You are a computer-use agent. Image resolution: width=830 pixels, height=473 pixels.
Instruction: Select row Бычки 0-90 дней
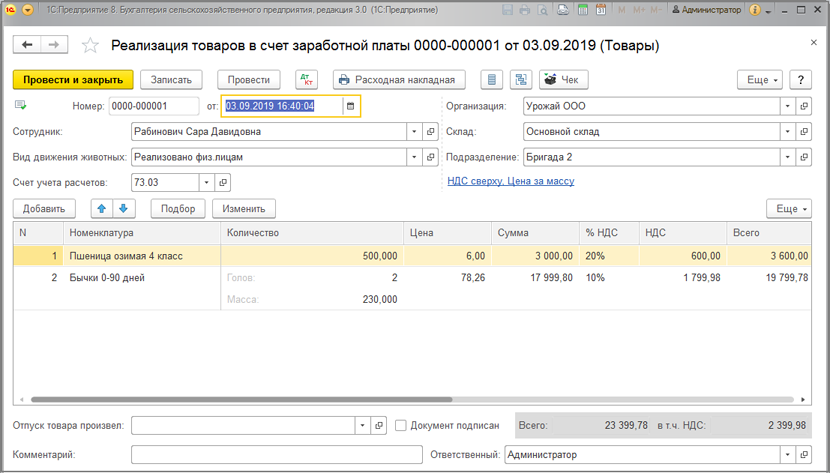point(412,288)
